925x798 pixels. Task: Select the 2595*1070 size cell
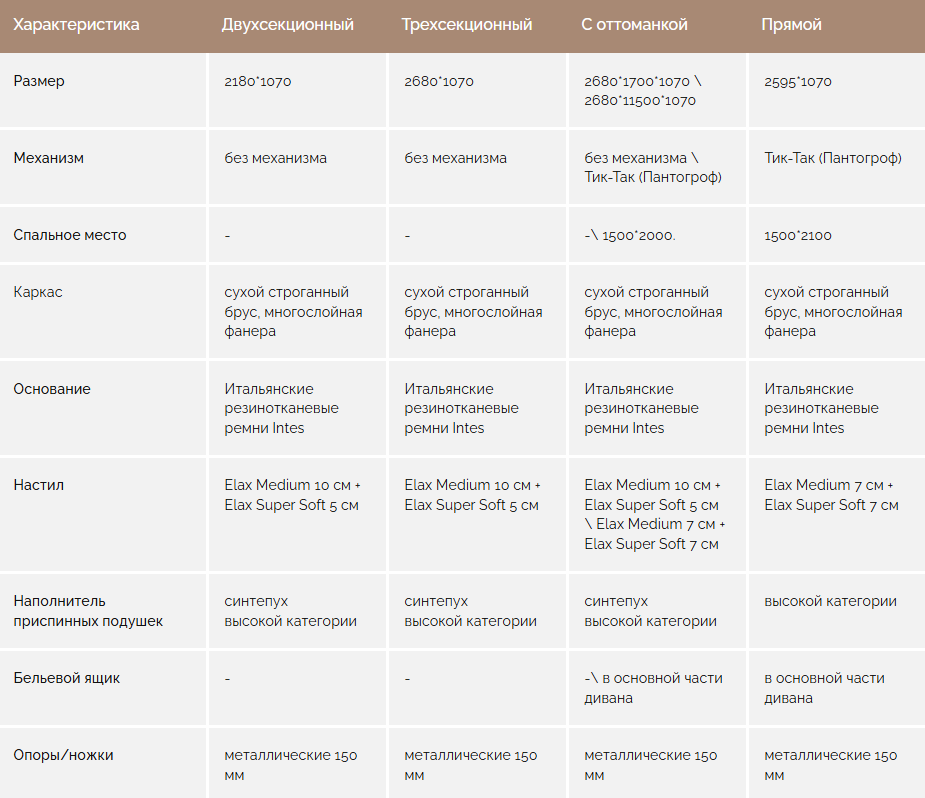coord(798,82)
